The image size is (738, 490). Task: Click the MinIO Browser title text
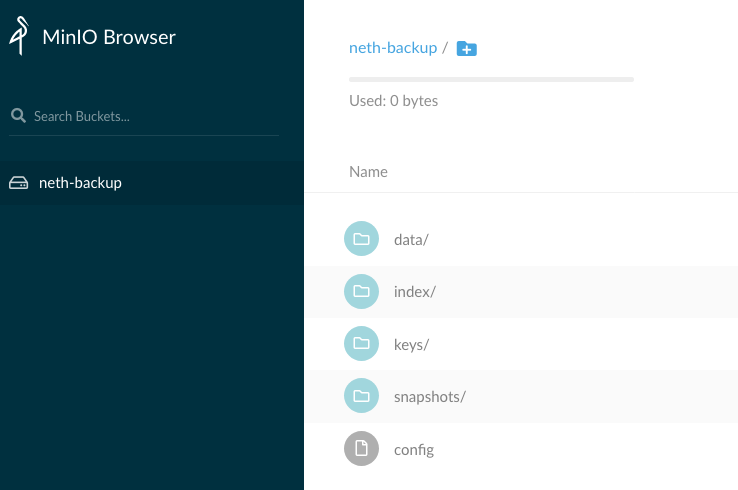tap(109, 37)
